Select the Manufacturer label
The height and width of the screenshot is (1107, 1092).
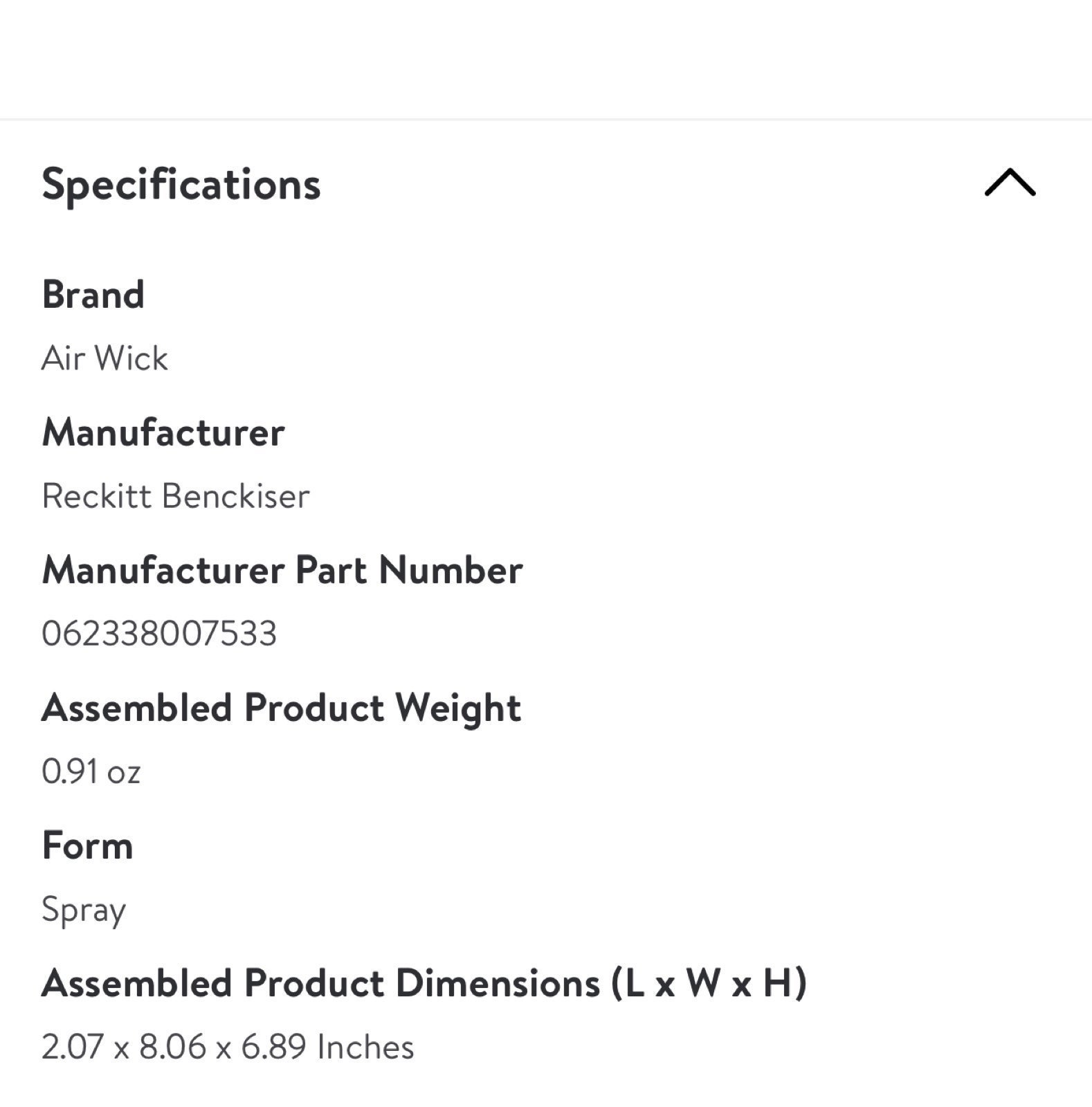coord(163,432)
